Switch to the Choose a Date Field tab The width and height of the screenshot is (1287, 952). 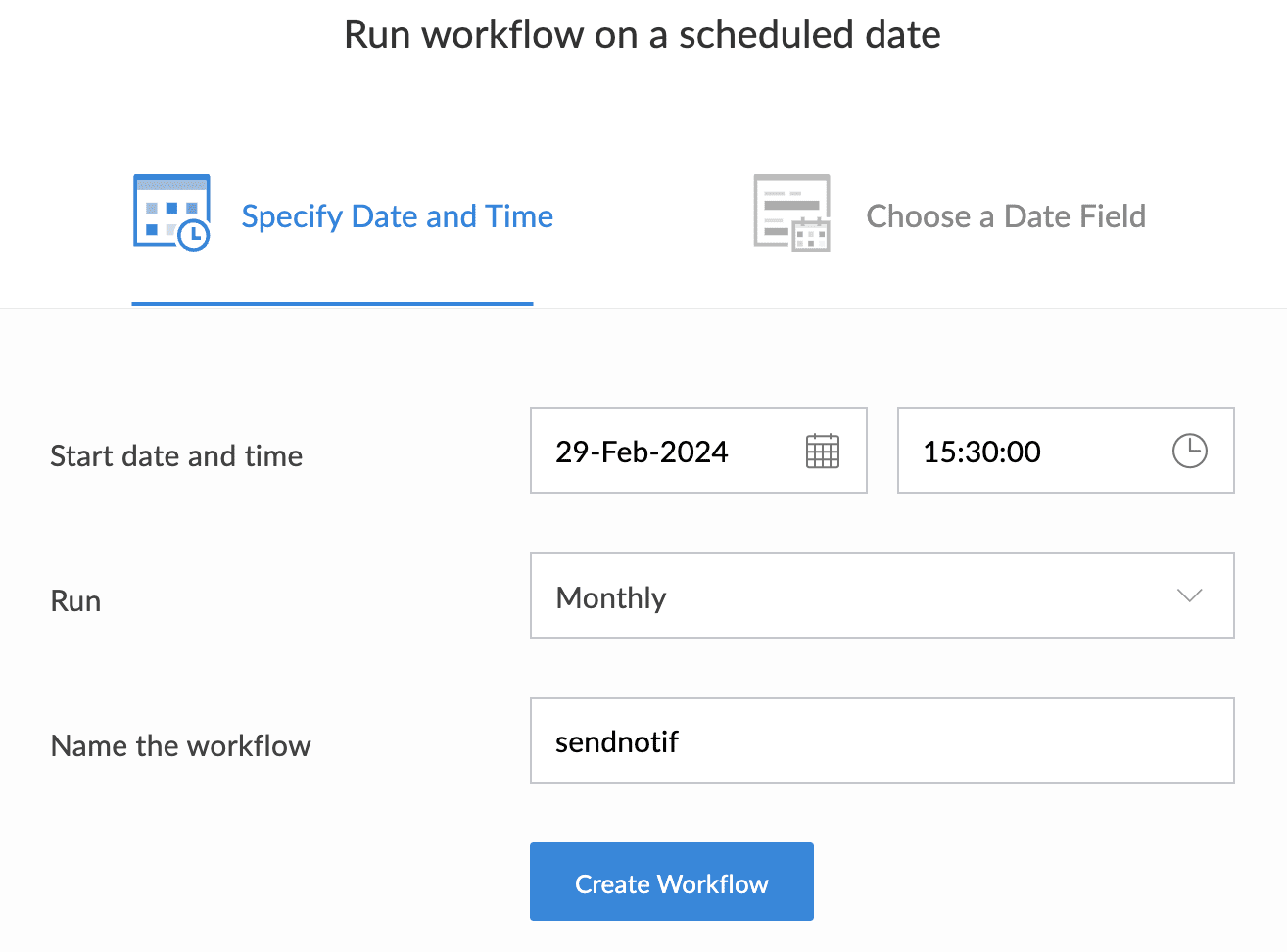[x=1005, y=216]
